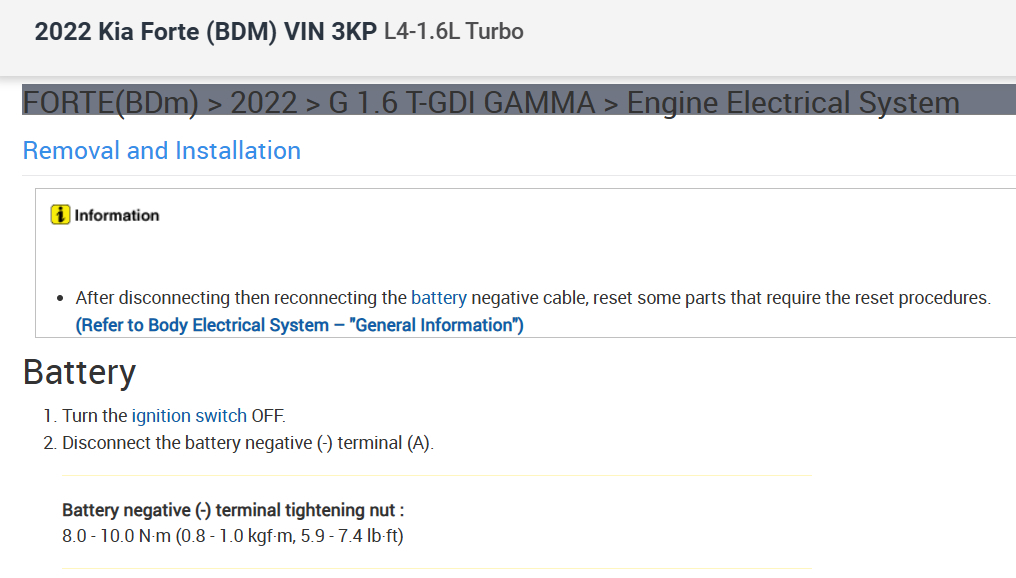Click the terminal tightening nut bold label
This screenshot has height=578, width=1016.
pyautogui.click(x=233, y=510)
